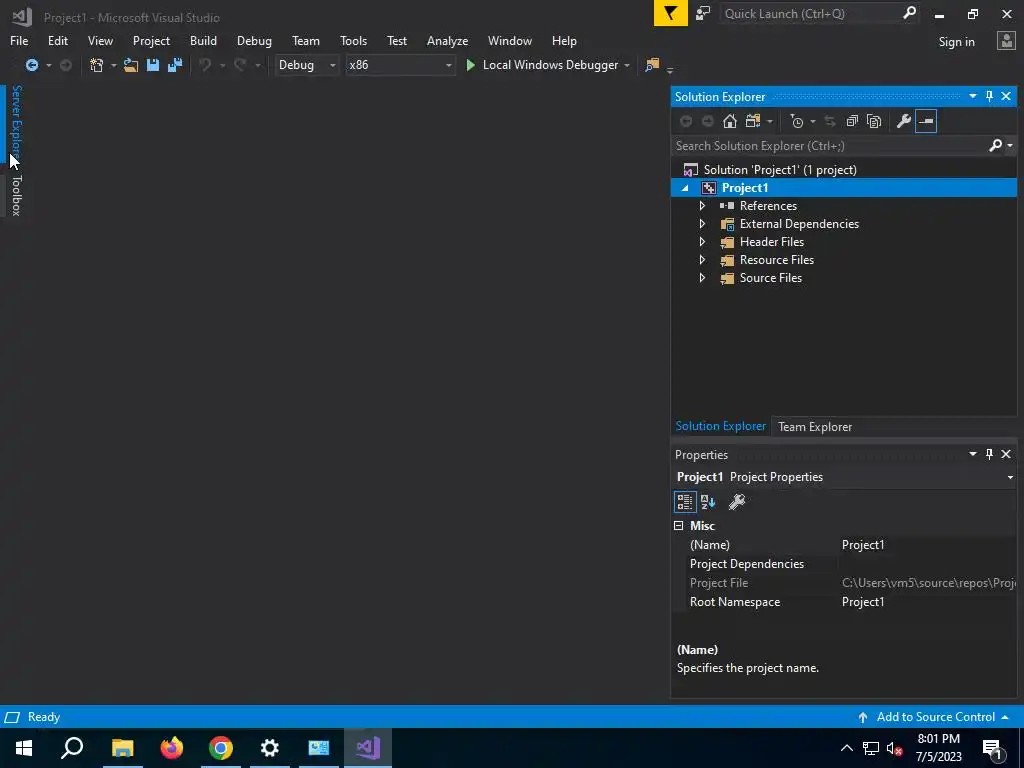This screenshot has height=768, width=1024.
Task: Click the Solution 'Project1' solution icon
Action: (x=690, y=170)
